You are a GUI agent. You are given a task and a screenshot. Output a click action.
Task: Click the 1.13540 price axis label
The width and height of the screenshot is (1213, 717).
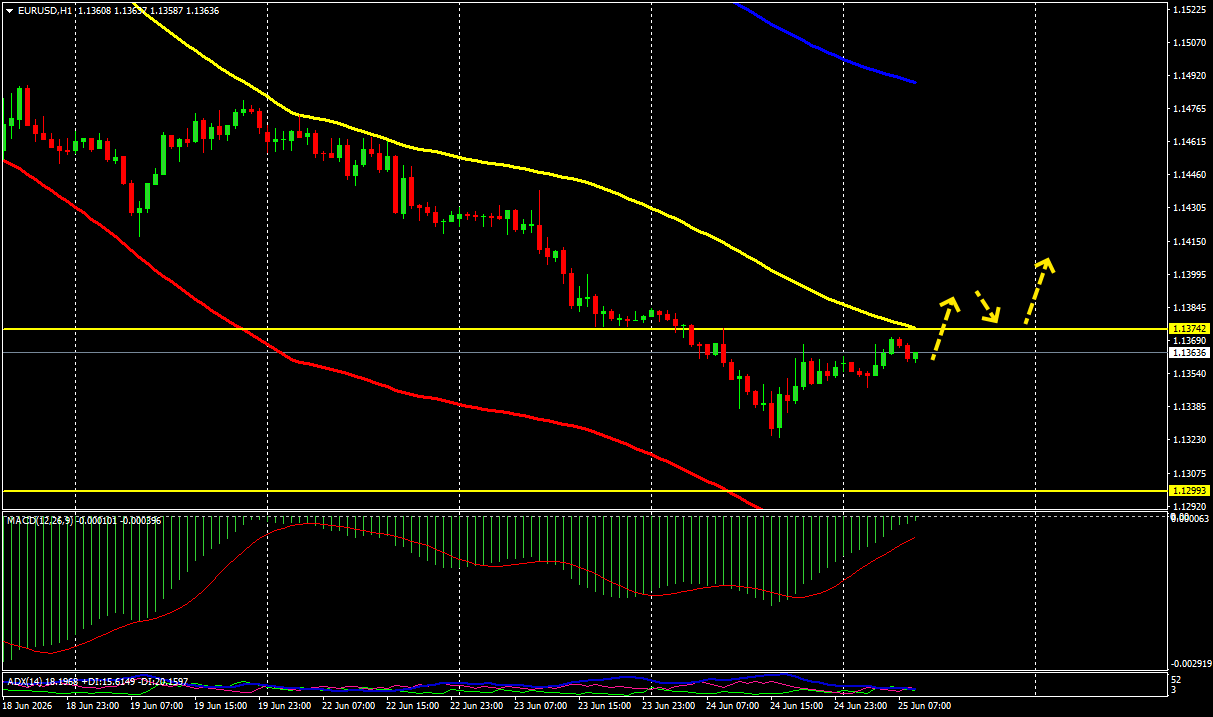(1190, 374)
